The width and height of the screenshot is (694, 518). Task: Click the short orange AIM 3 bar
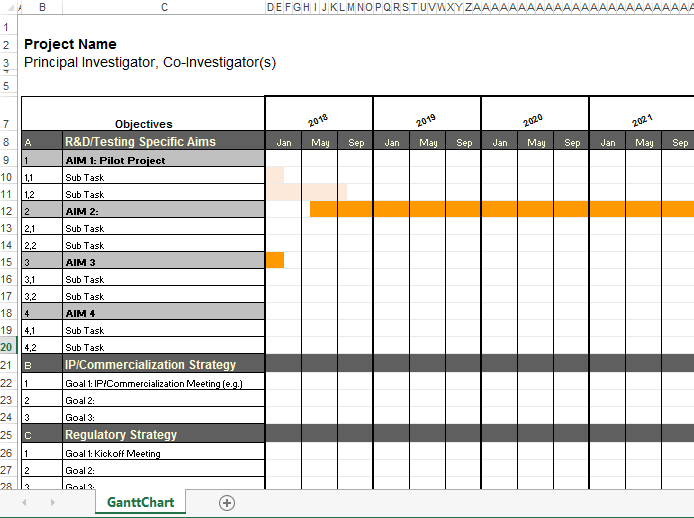click(275, 260)
